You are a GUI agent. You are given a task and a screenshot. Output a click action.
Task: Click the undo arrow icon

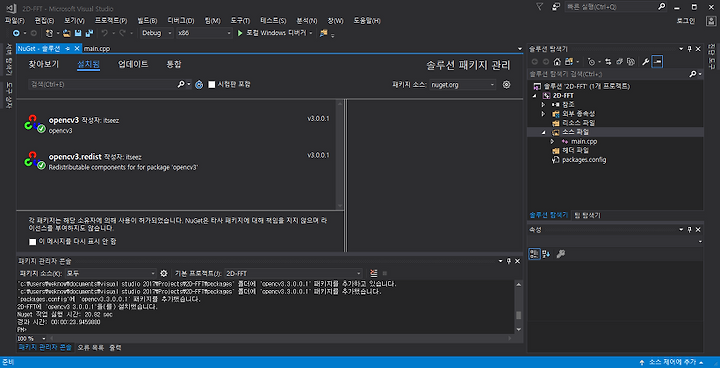(x=104, y=33)
